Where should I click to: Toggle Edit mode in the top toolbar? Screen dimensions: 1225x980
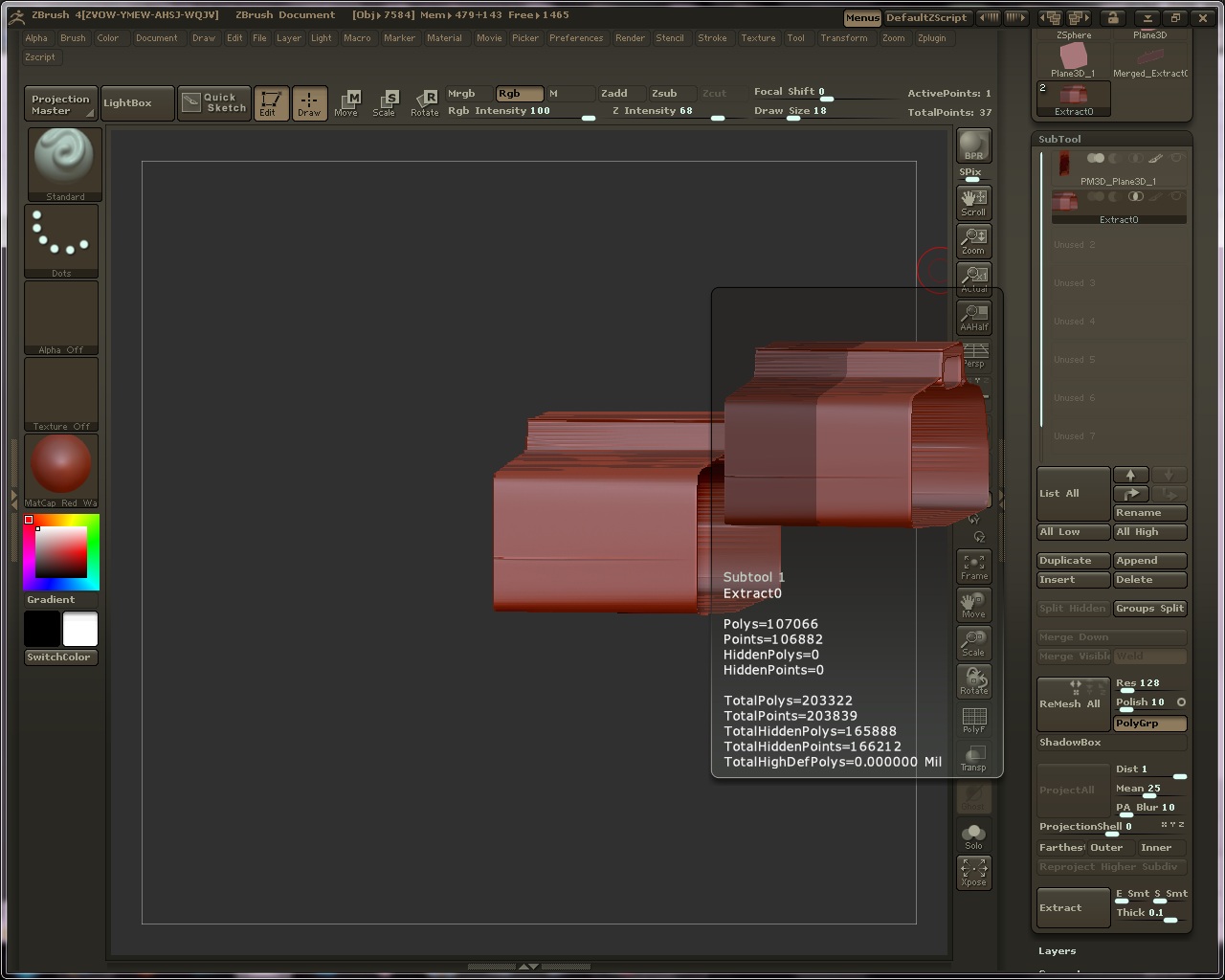(271, 103)
